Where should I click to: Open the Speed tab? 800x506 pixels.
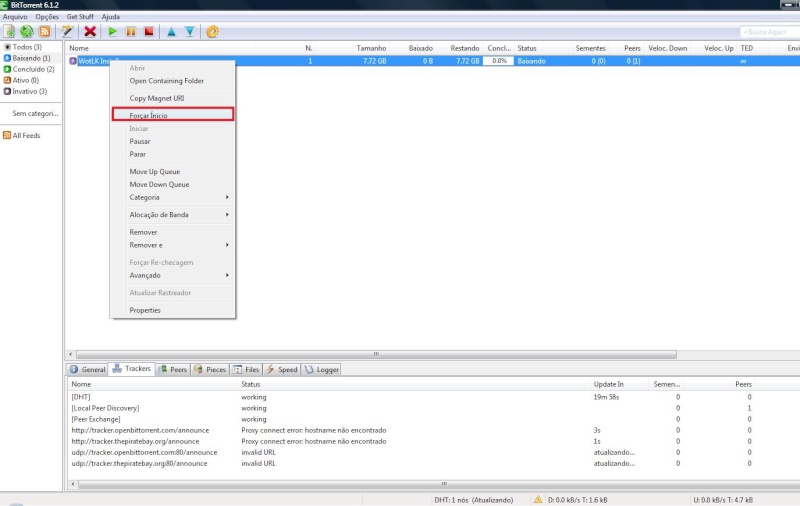click(x=282, y=369)
